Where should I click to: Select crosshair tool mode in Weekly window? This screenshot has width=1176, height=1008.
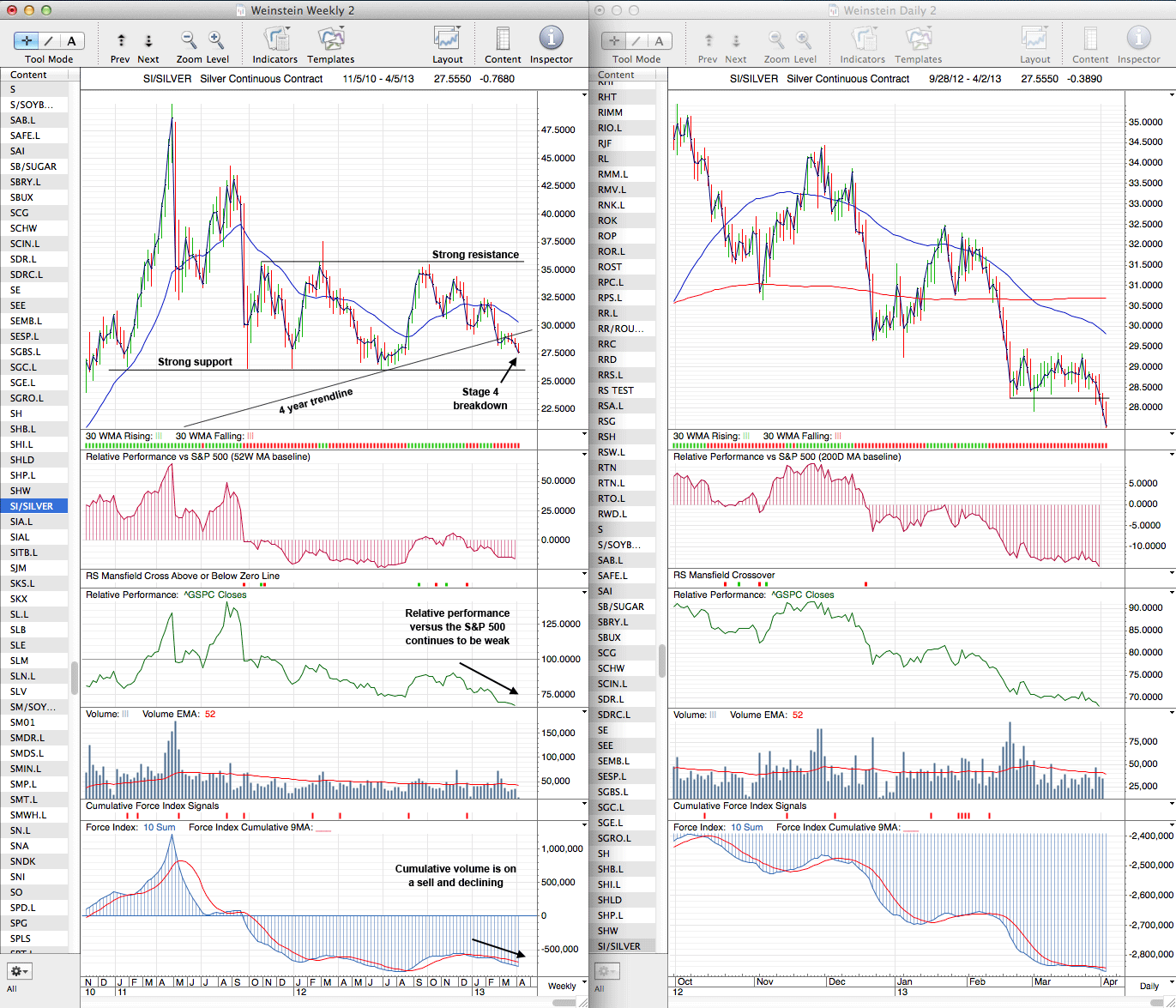(27, 40)
